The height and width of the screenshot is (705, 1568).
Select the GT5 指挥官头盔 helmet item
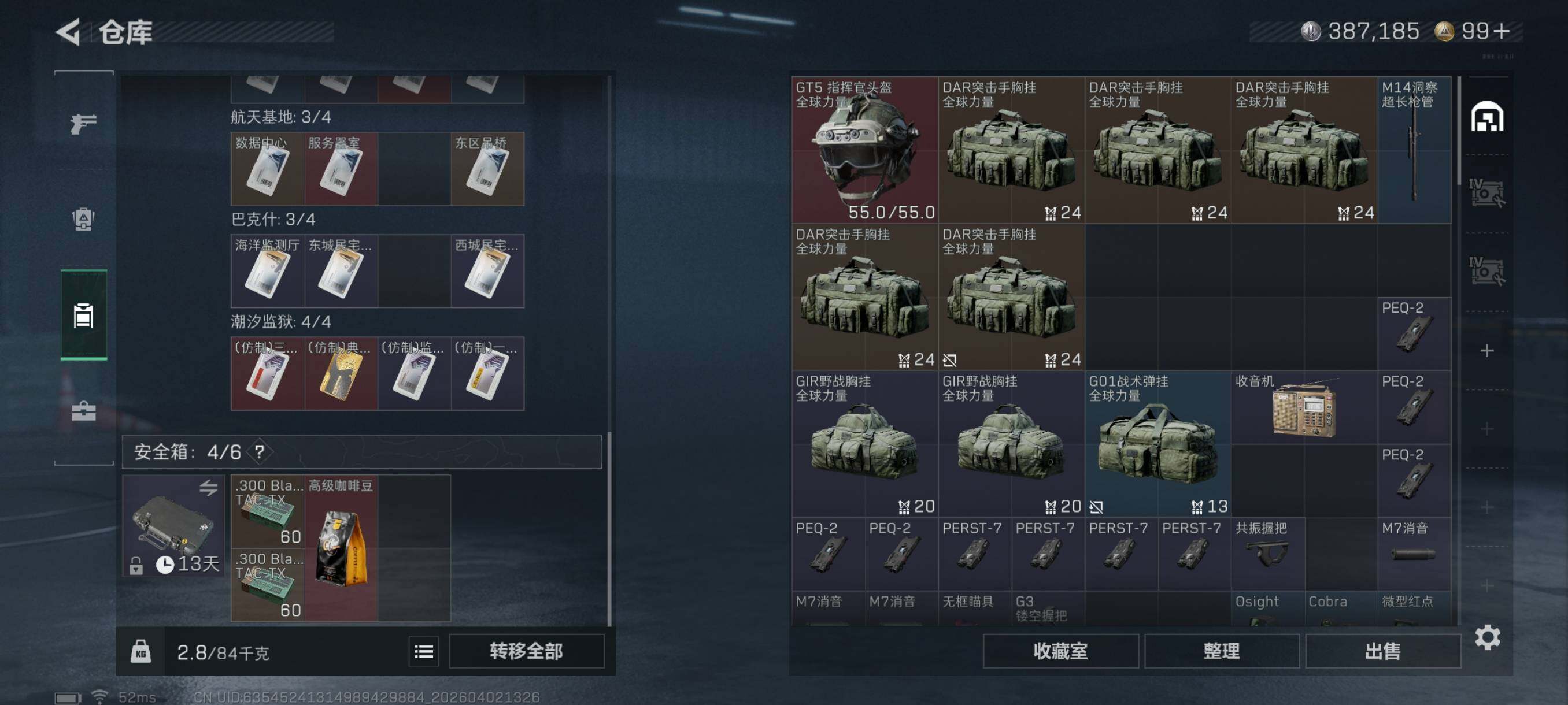coord(864,150)
